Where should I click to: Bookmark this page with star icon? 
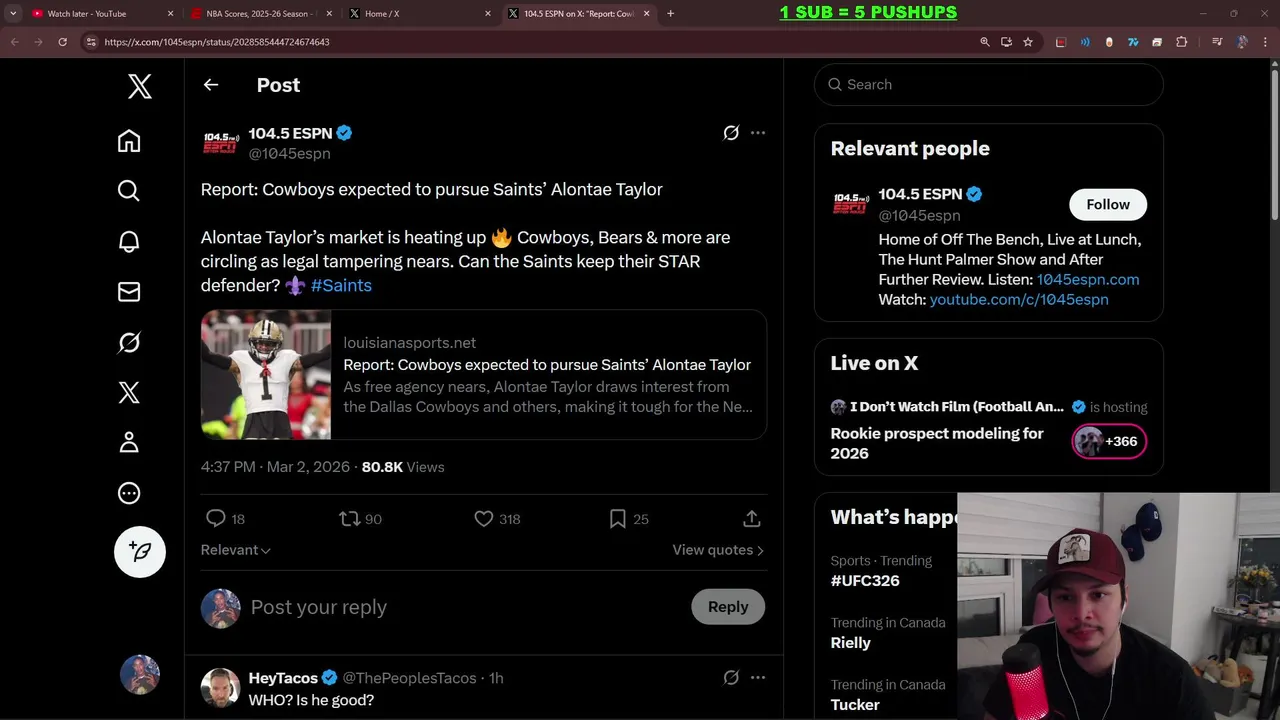[1027, 42]
